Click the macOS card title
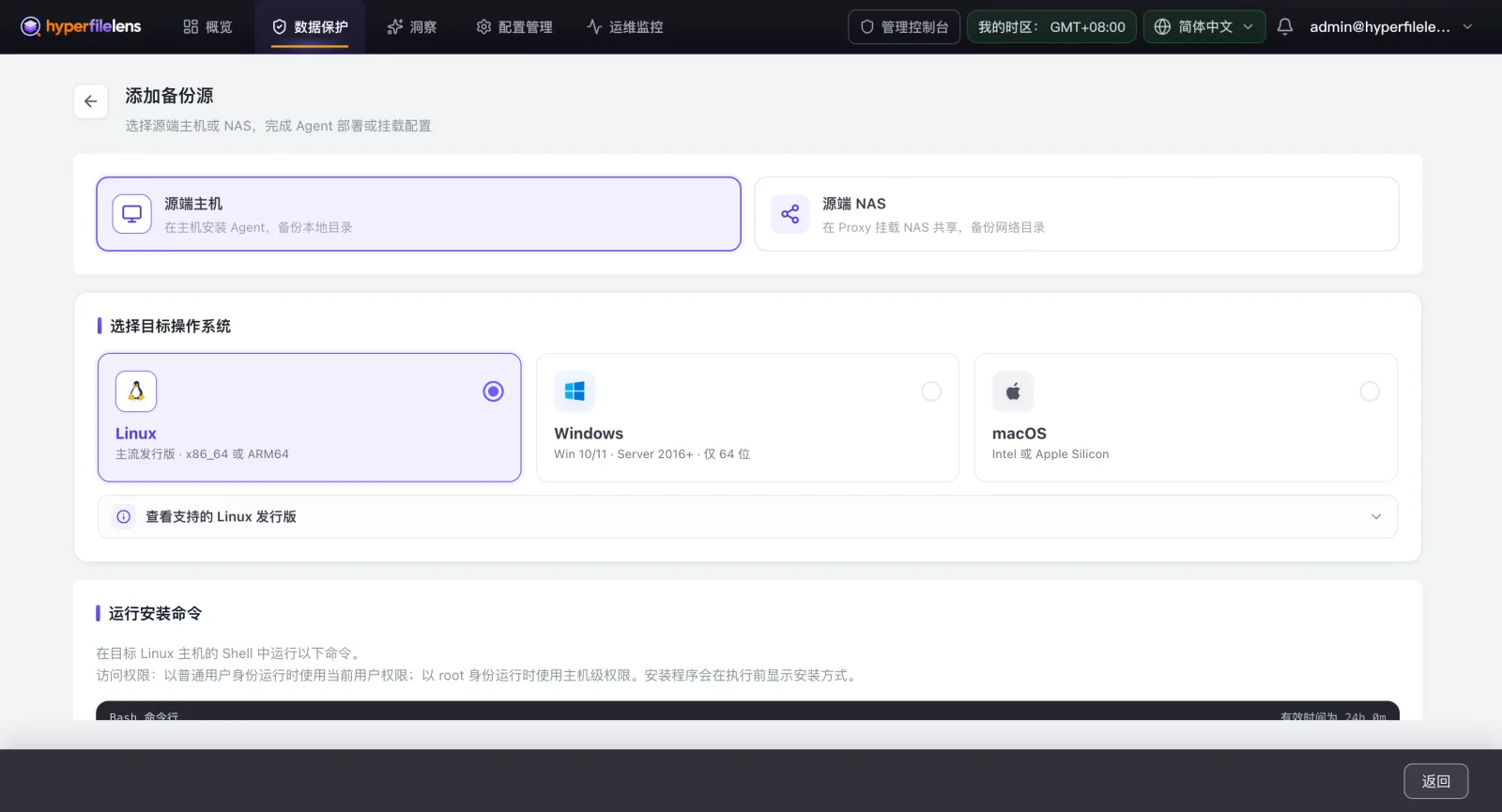The image size is (1502, 812). tap(1019, 433)
